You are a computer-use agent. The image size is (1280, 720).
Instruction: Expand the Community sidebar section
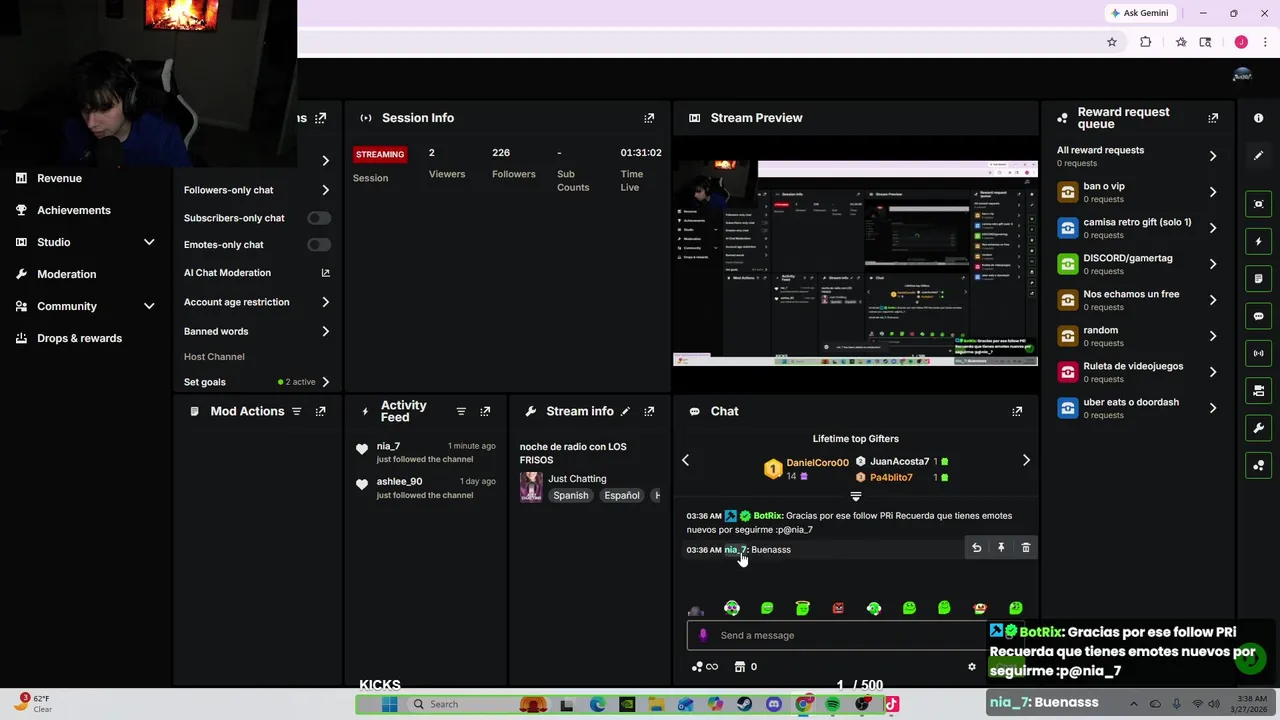(149, 306)
